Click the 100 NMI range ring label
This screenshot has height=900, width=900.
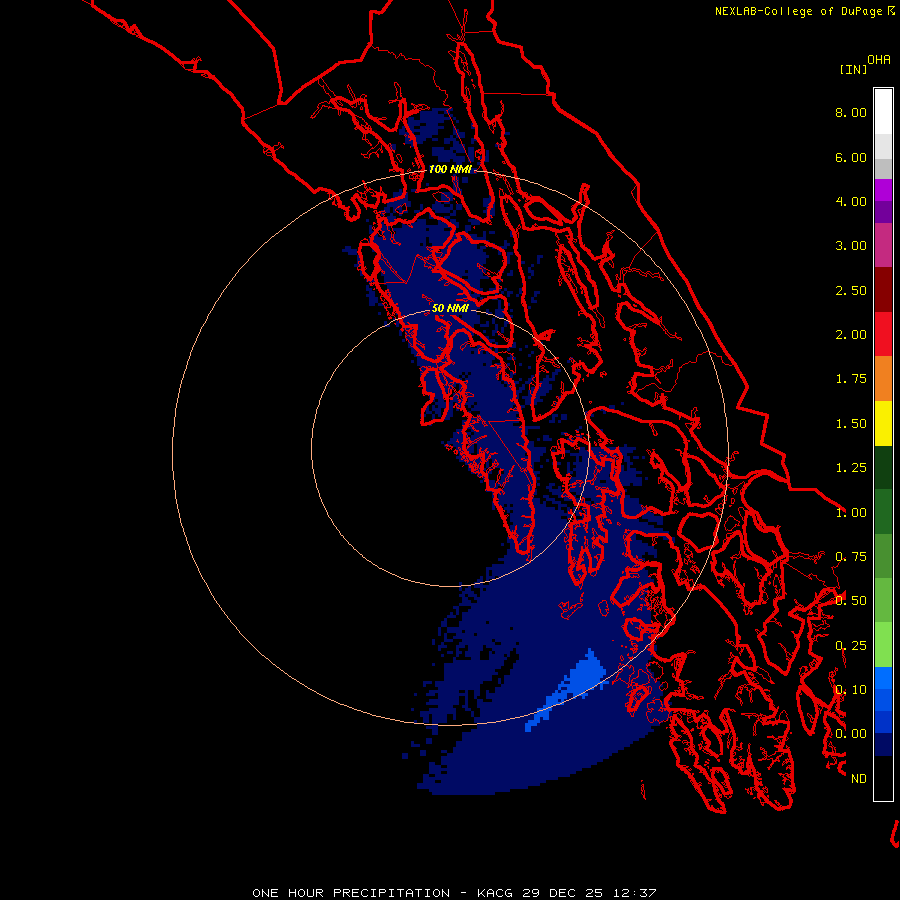click(x=450, y=169)
